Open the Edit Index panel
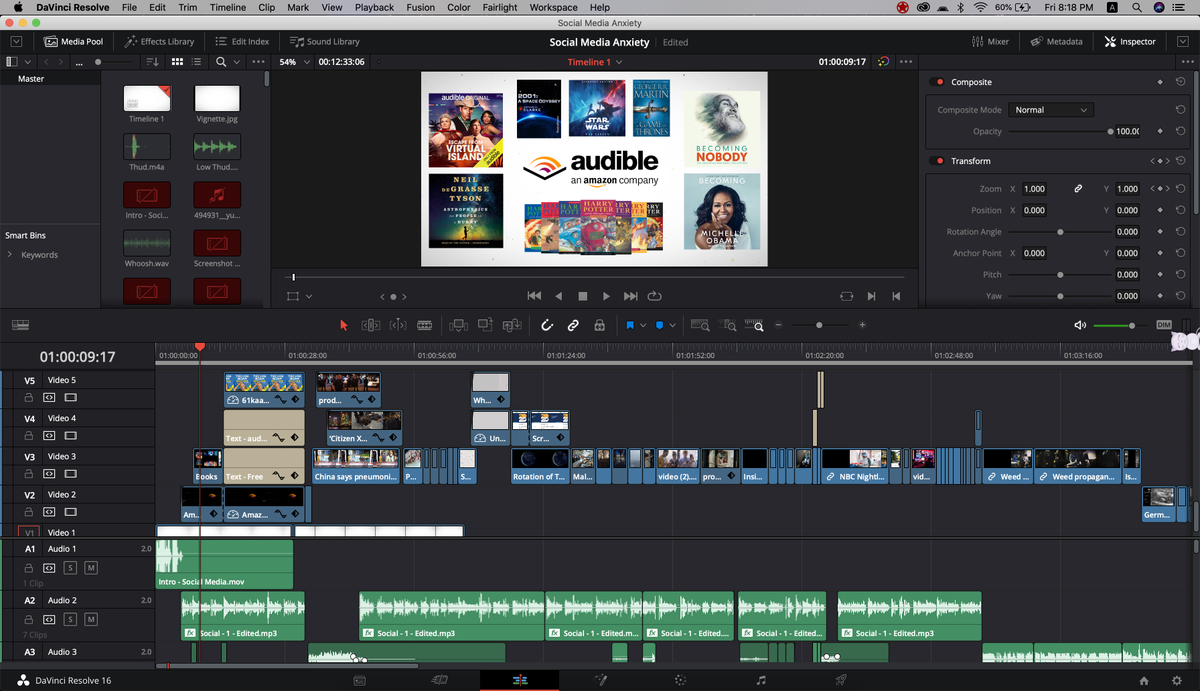The image size is (1200, 691). tap(243, 42)
